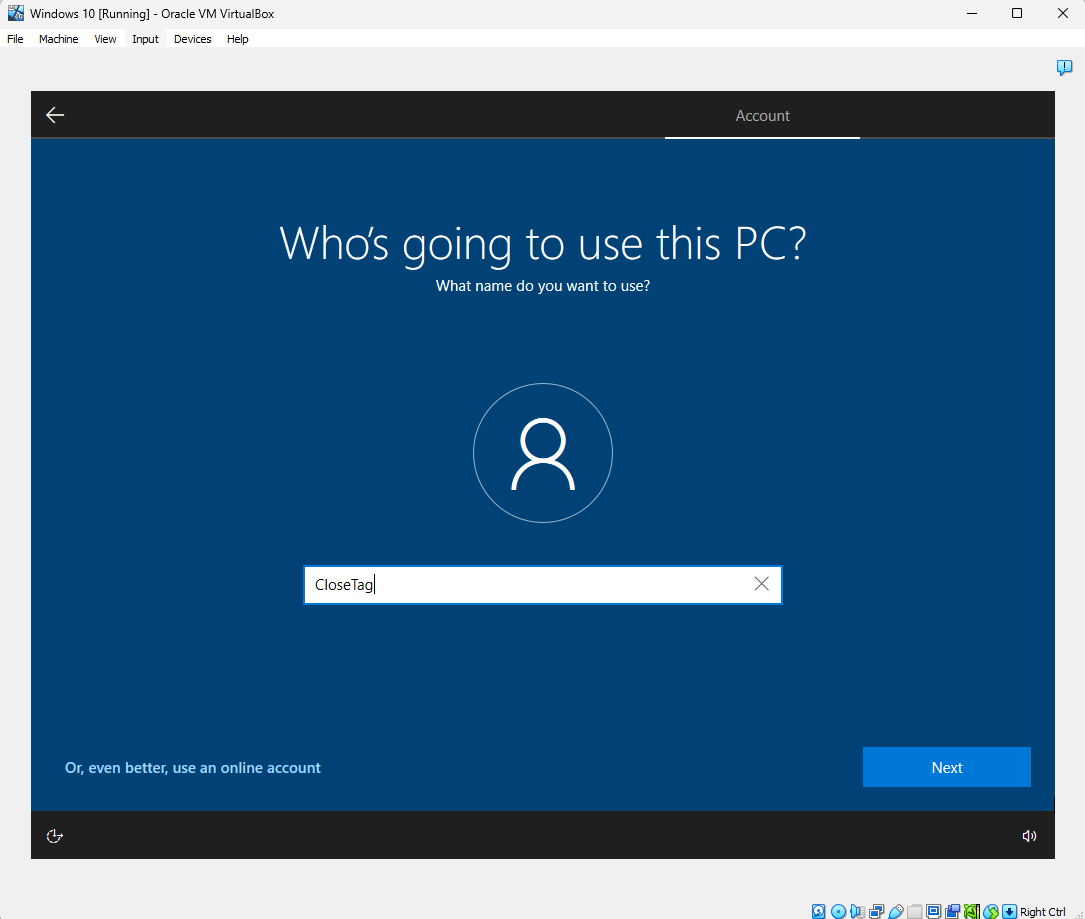Go back using the left arrow
The height and width of the screenshot is (919, 1085).
pyautogui.click(x=55, y=115)
